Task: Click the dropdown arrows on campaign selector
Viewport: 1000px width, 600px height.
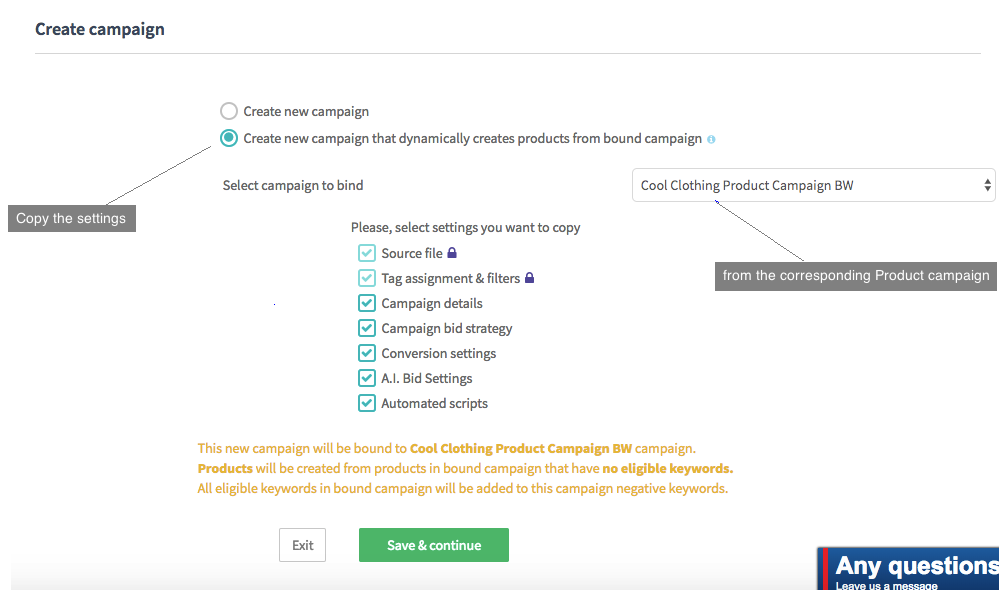Action: point(988,185)
